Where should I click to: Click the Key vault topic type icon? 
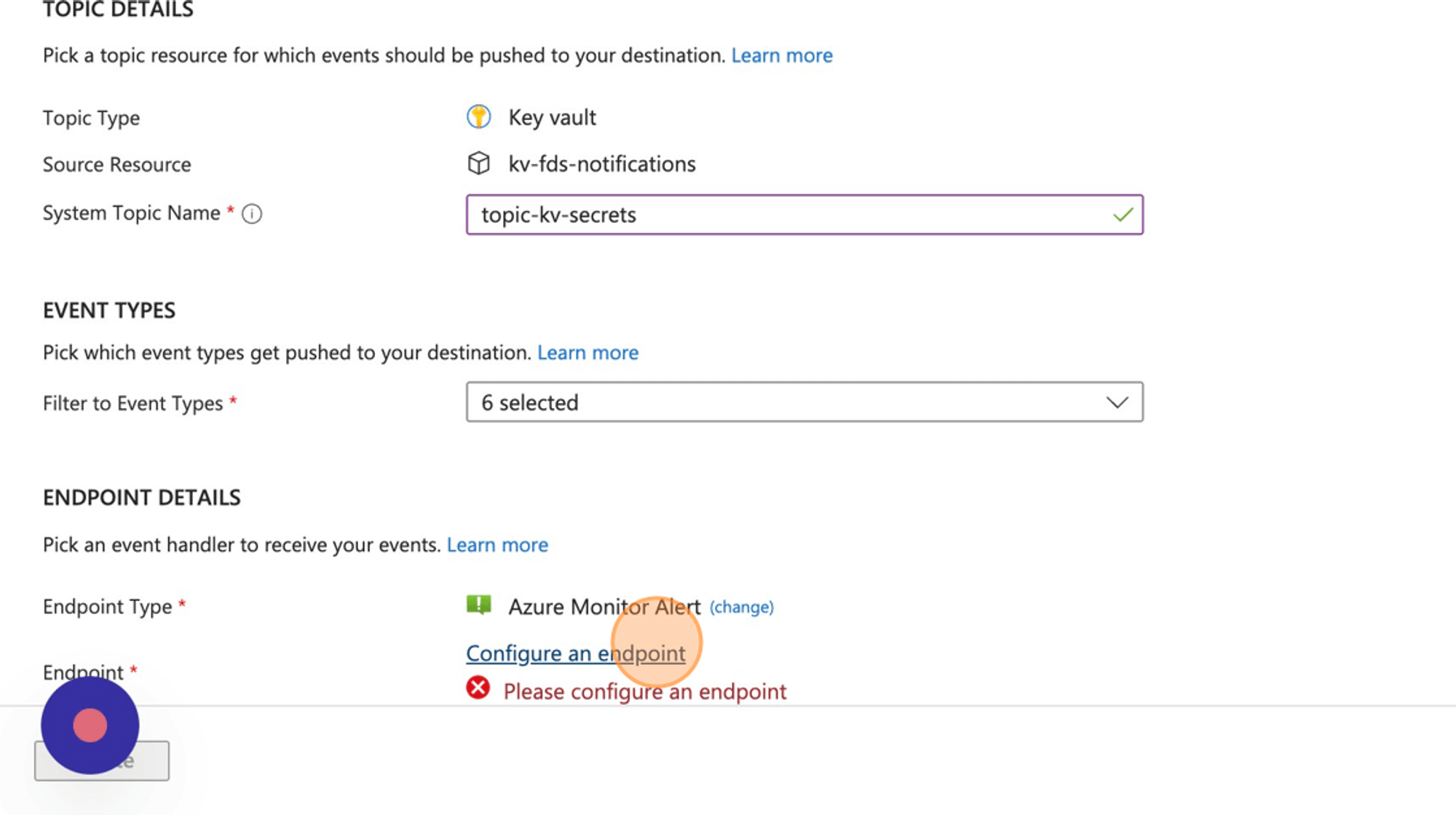click(x=478, y=116)
